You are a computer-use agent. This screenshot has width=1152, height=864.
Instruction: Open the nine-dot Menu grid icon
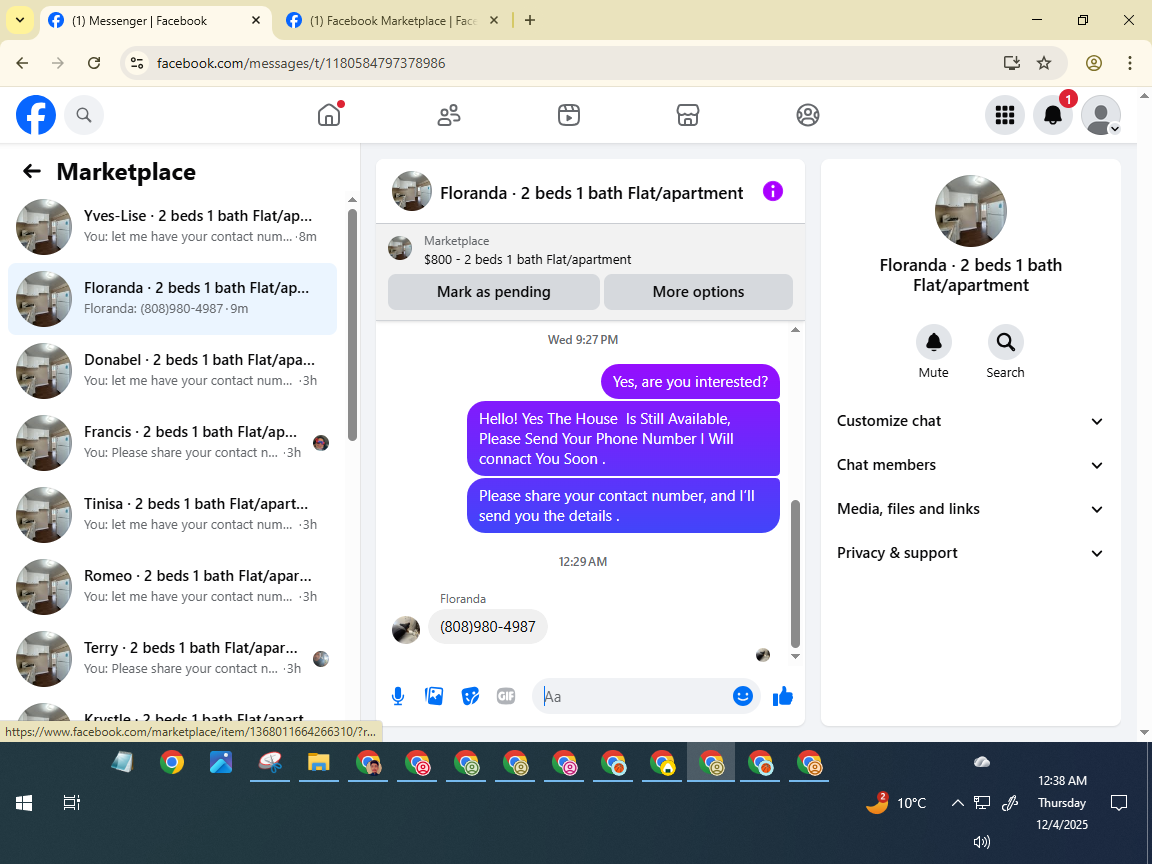pos(1004,115)
